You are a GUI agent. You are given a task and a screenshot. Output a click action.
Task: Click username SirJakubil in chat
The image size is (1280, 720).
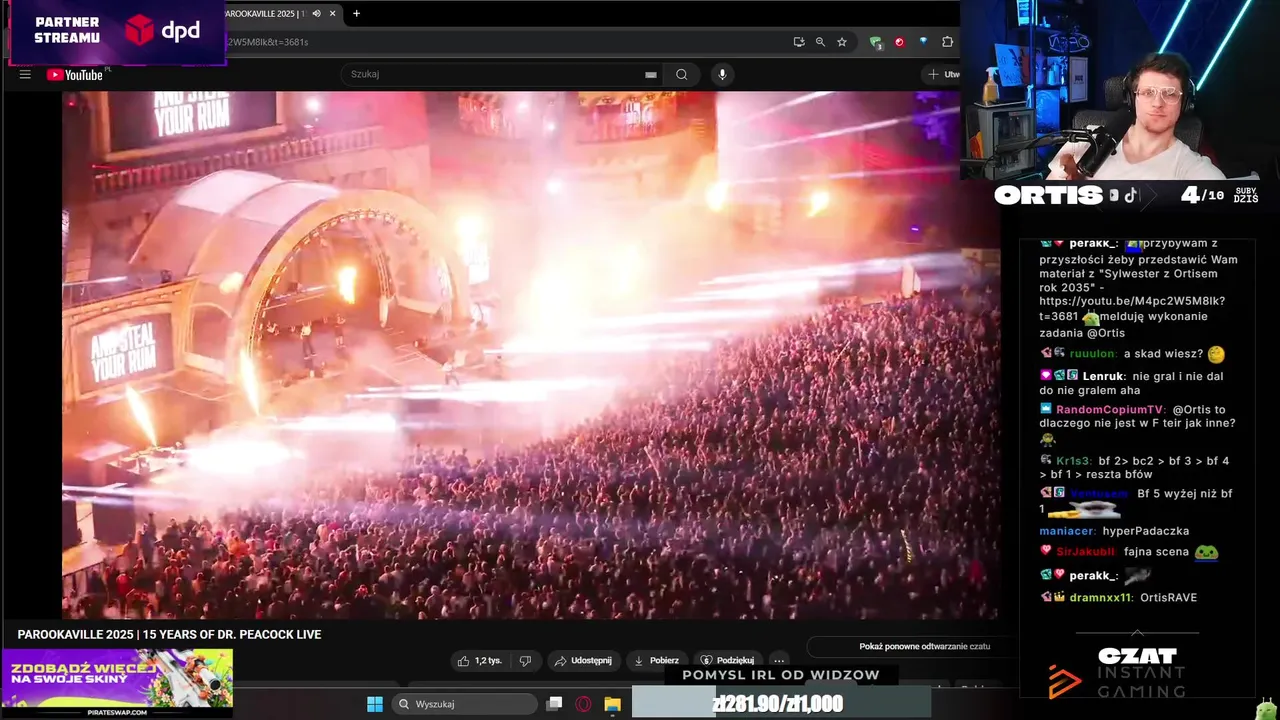click(x=1086, y=552)
